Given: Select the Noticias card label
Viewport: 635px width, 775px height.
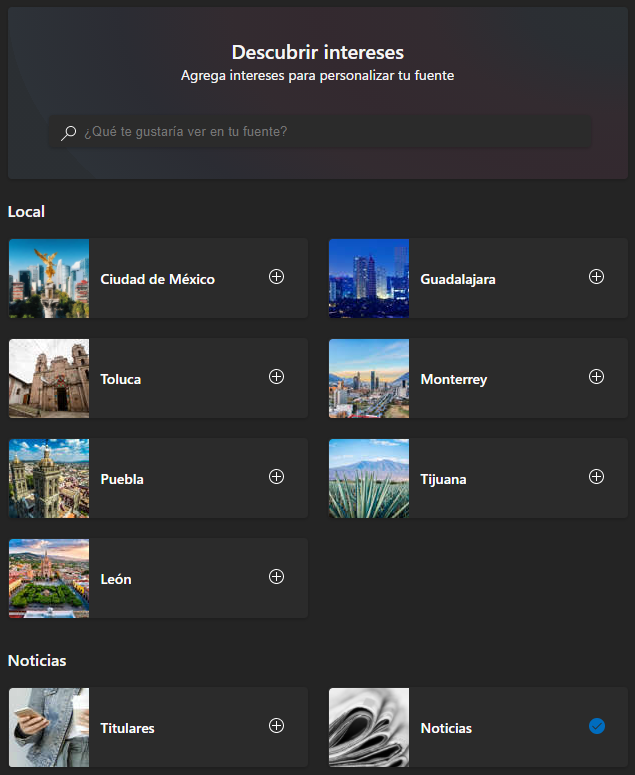Looking at the screenshot, I should point(446,728).
